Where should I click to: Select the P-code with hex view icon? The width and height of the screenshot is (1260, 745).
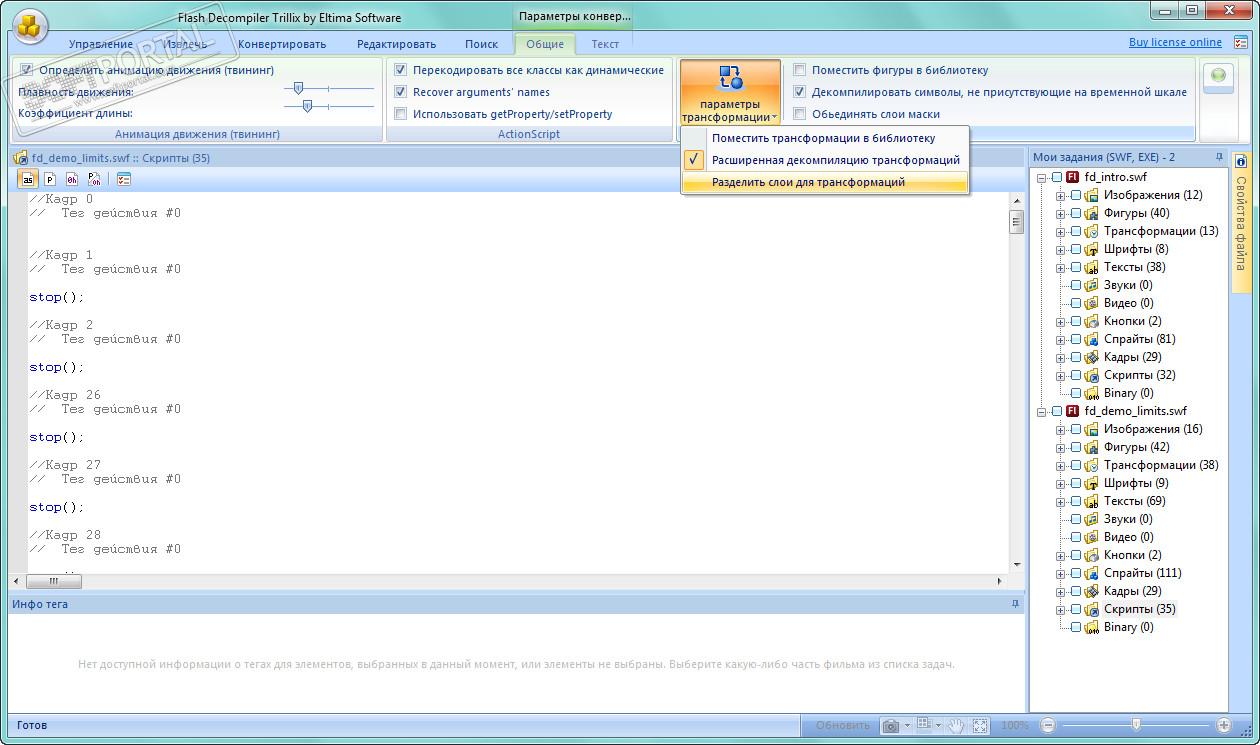[x=94, y=179]
